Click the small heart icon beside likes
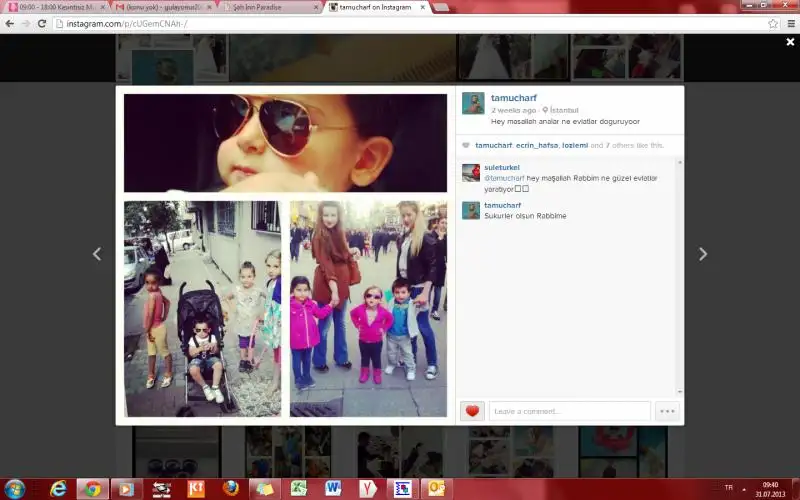Image resolution: width=800 pixels, height=500 pixels. tap(465, 145)
